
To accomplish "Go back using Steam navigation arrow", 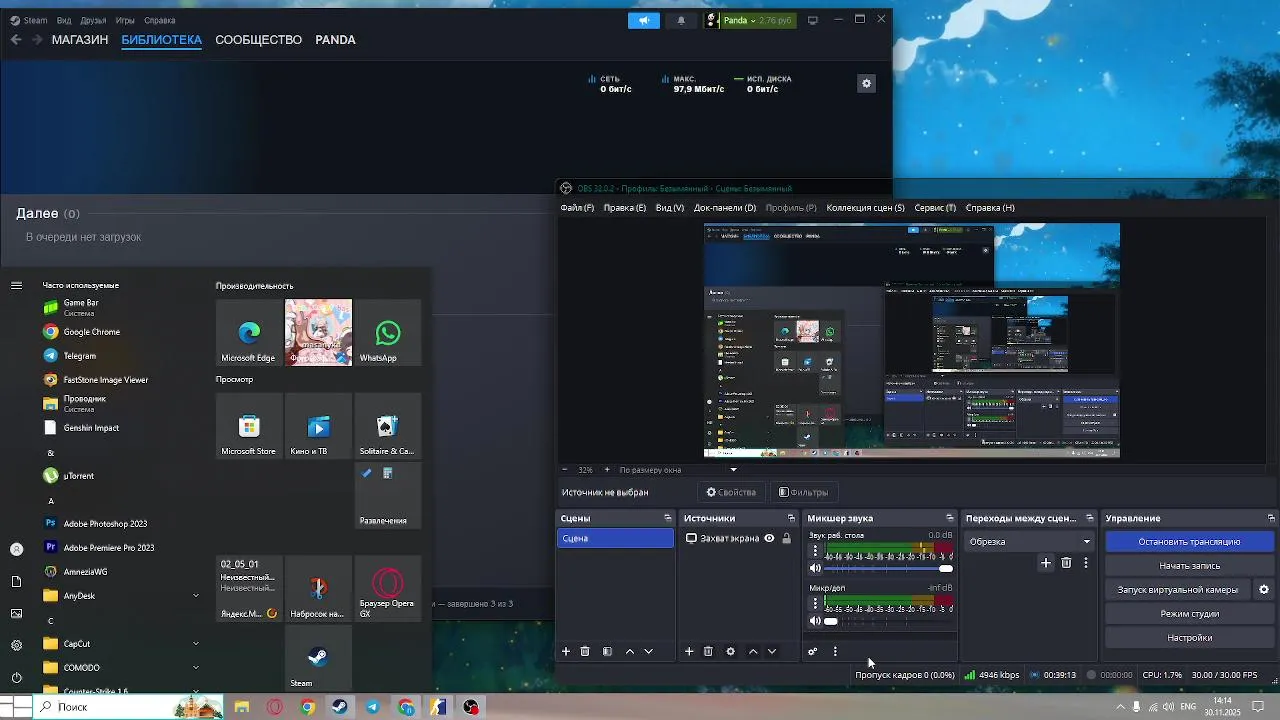I will click(16, 39).
